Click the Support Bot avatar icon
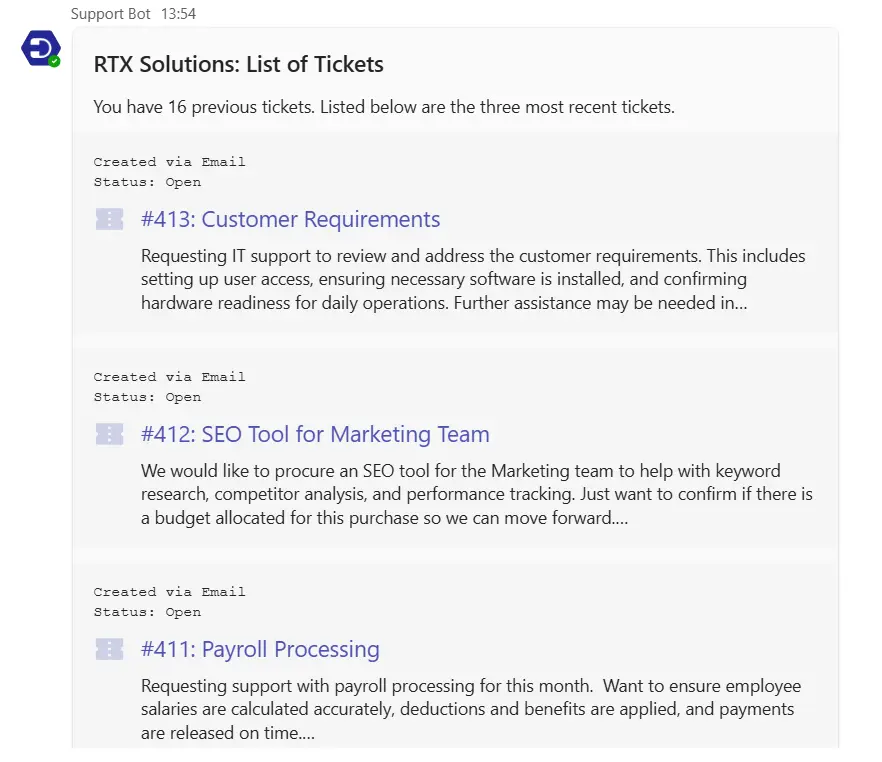 coord(40,48)
